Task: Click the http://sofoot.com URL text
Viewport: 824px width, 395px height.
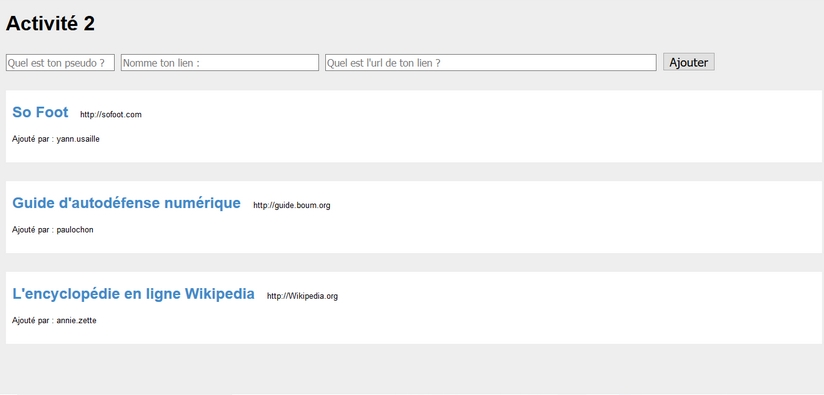Action: pos(111,115)
